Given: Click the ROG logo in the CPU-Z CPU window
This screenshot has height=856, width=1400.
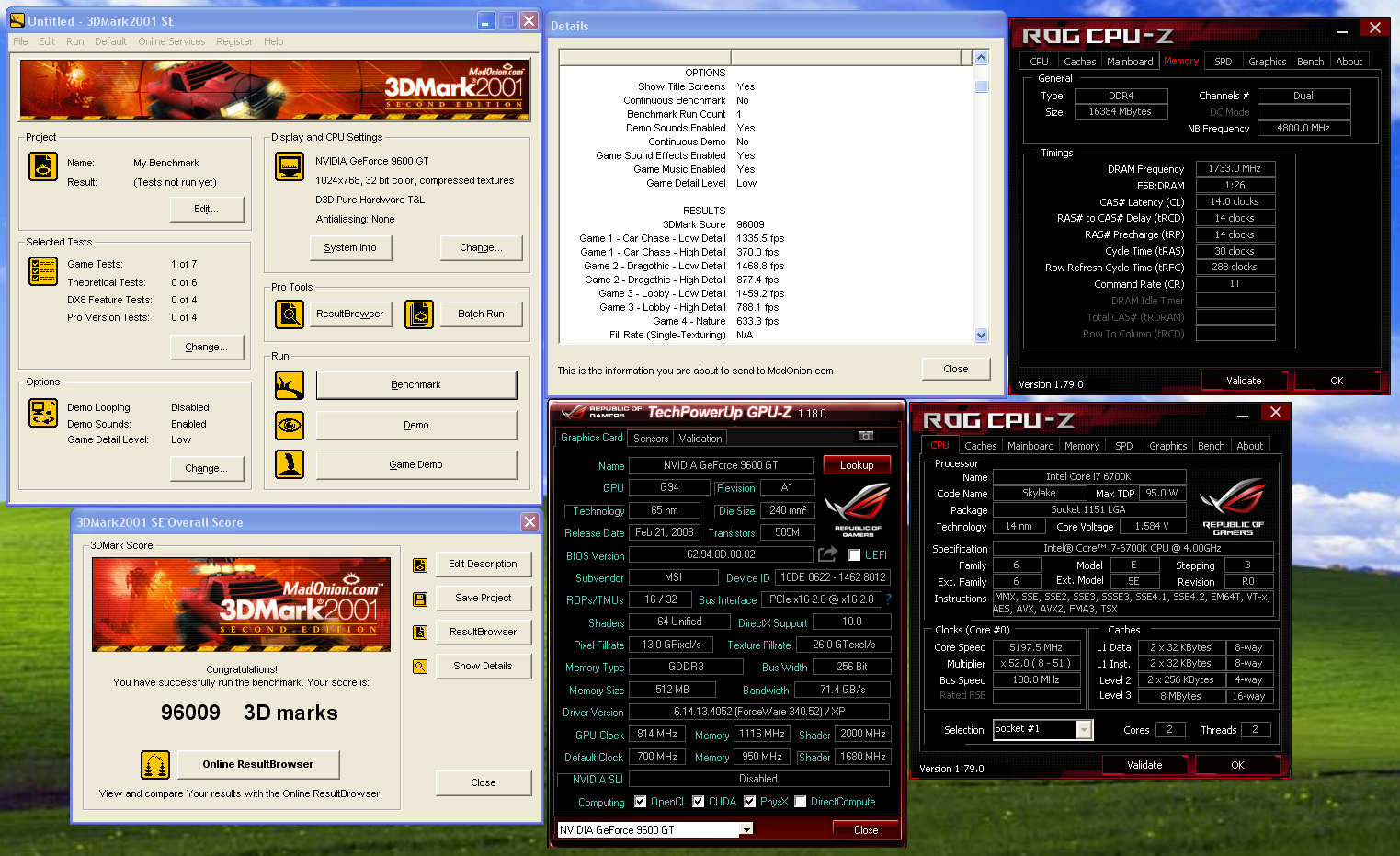Looking at the screenshot, I should coord(1233,507).
